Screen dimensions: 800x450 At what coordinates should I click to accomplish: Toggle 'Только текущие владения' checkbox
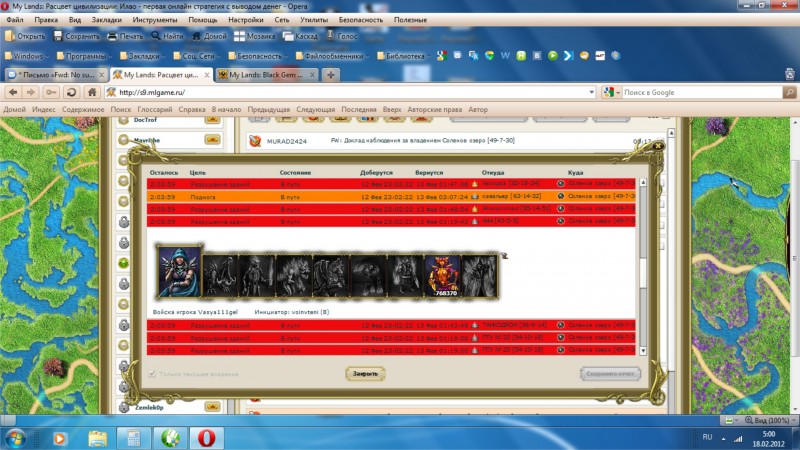153,373
